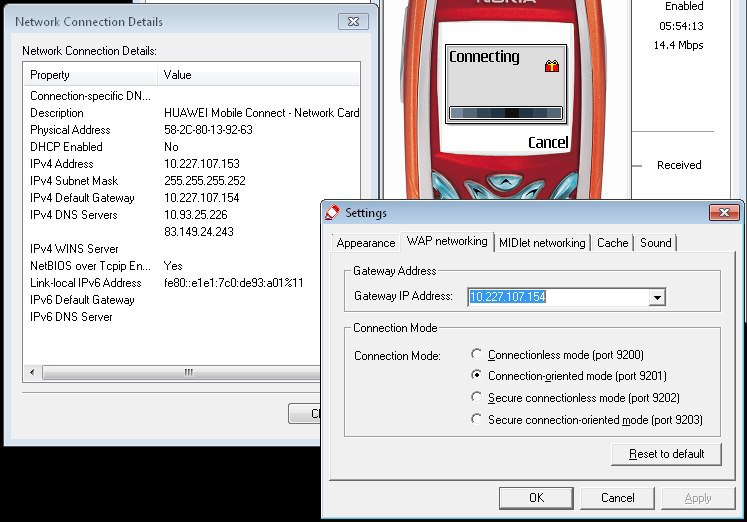The width and height of the screenshot is (747, 522).
Task: Select the Physical Address row
Action: point(192,130)
